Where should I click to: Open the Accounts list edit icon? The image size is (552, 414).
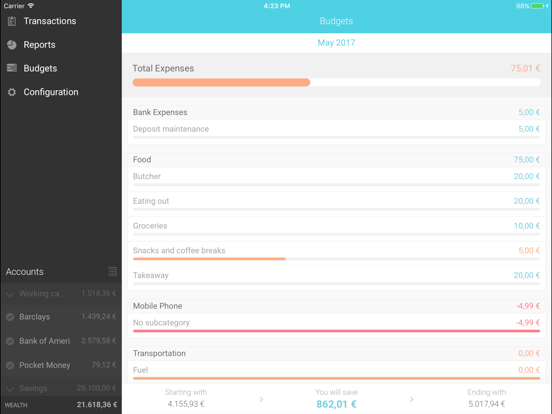coord(112,271)
